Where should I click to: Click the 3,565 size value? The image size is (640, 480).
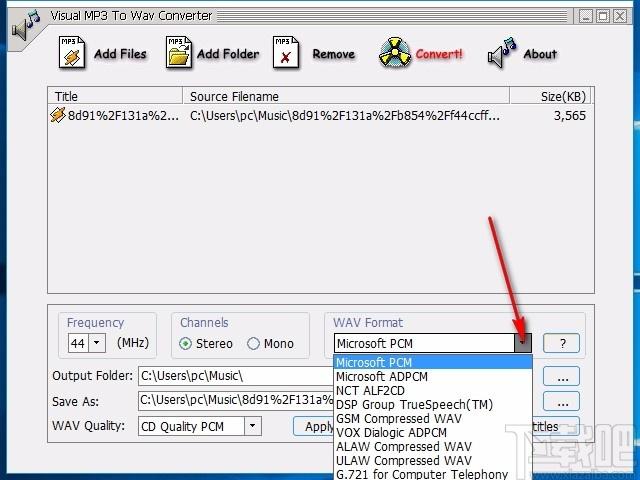[569, 116]
